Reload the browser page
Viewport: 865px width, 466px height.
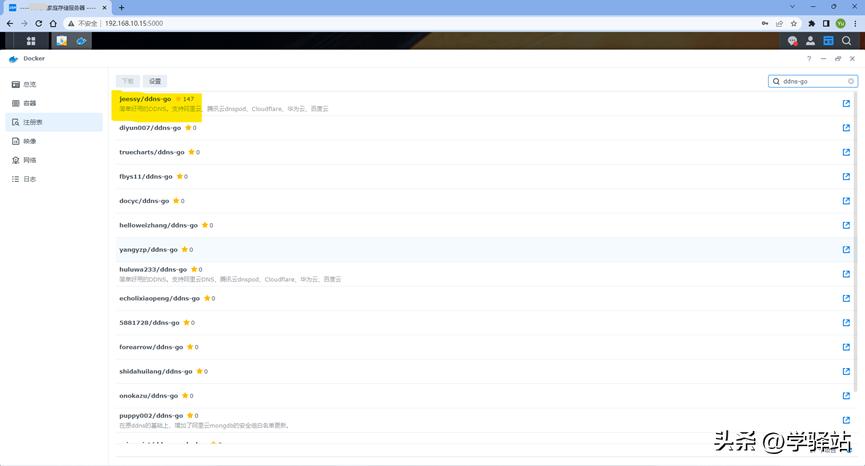[x=39, y=23]
